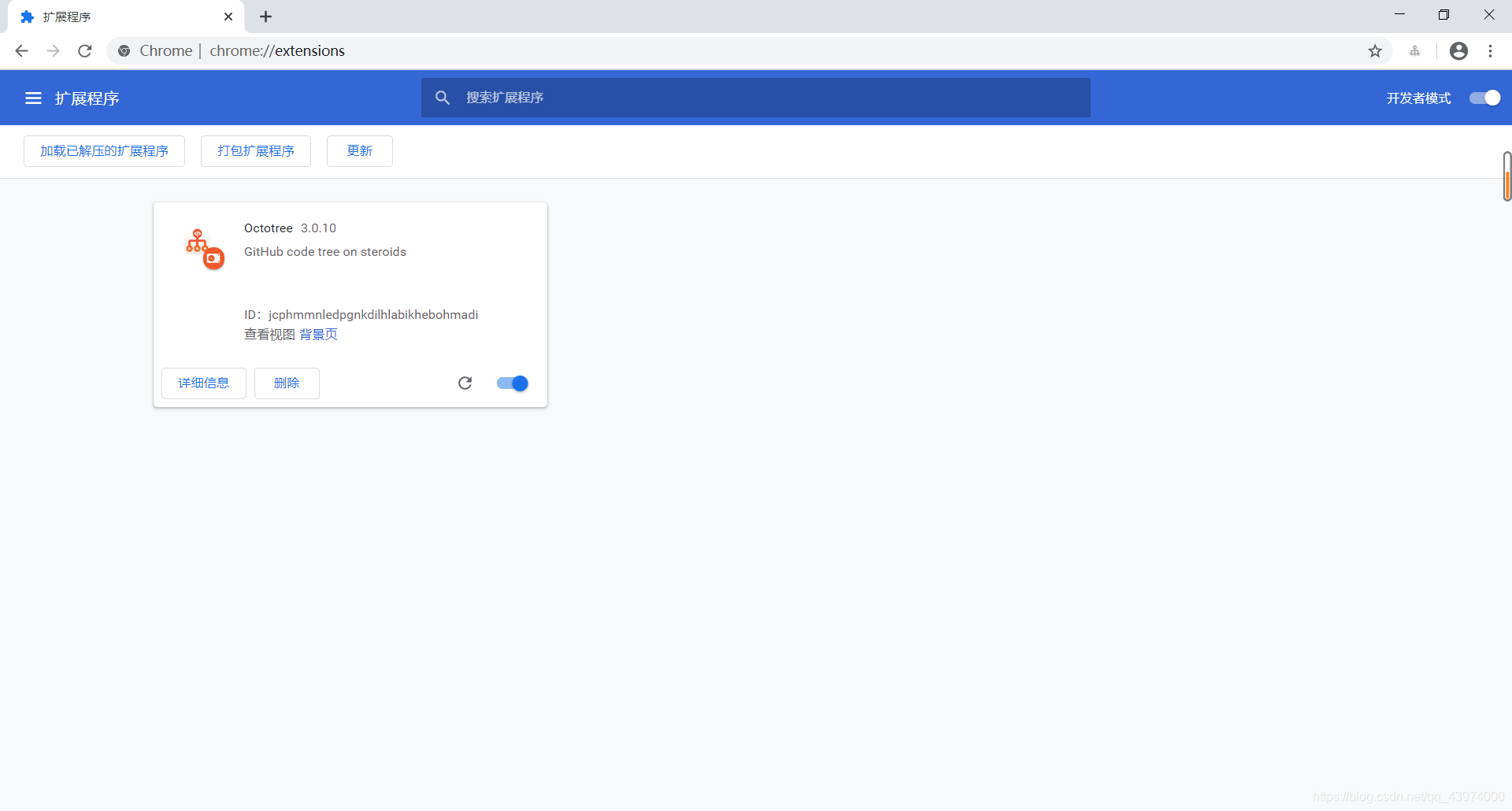Click 加载已解压的扩展程序 button
Image resolution: width=1512 pixels, height=811 pixels.
pos(104,151)
